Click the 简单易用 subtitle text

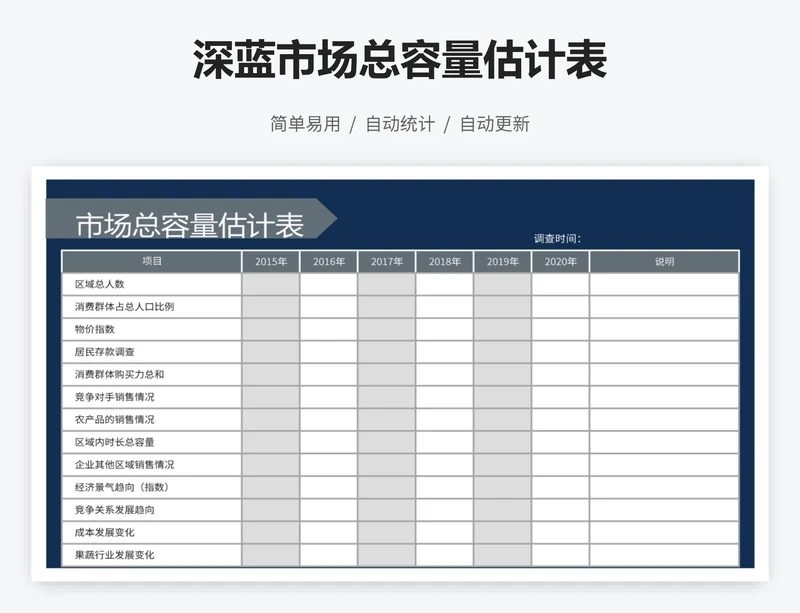coord(305,124)
